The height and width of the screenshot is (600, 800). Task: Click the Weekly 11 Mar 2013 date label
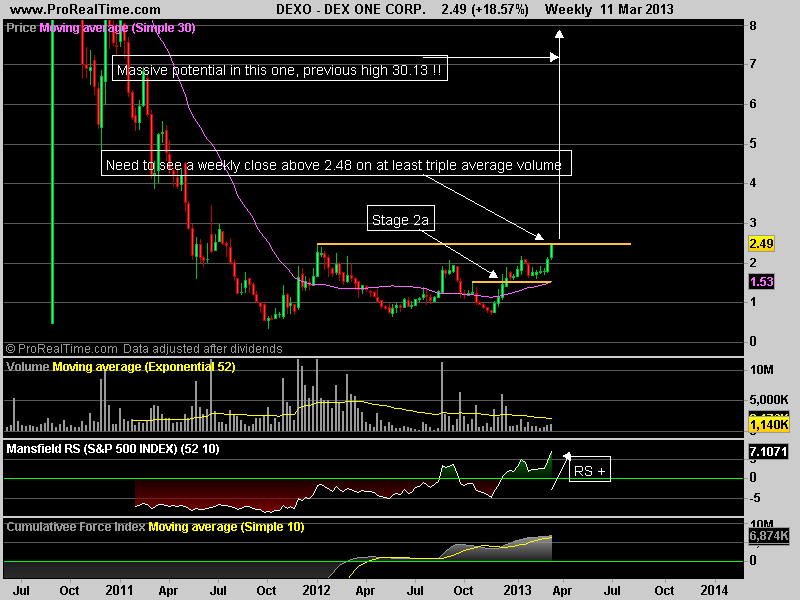tap(609, 9)
